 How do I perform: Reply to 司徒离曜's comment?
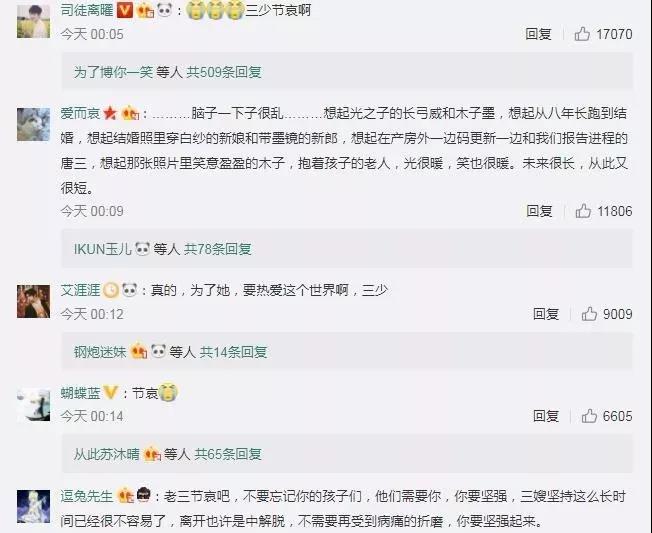click(x=538, y=34)
